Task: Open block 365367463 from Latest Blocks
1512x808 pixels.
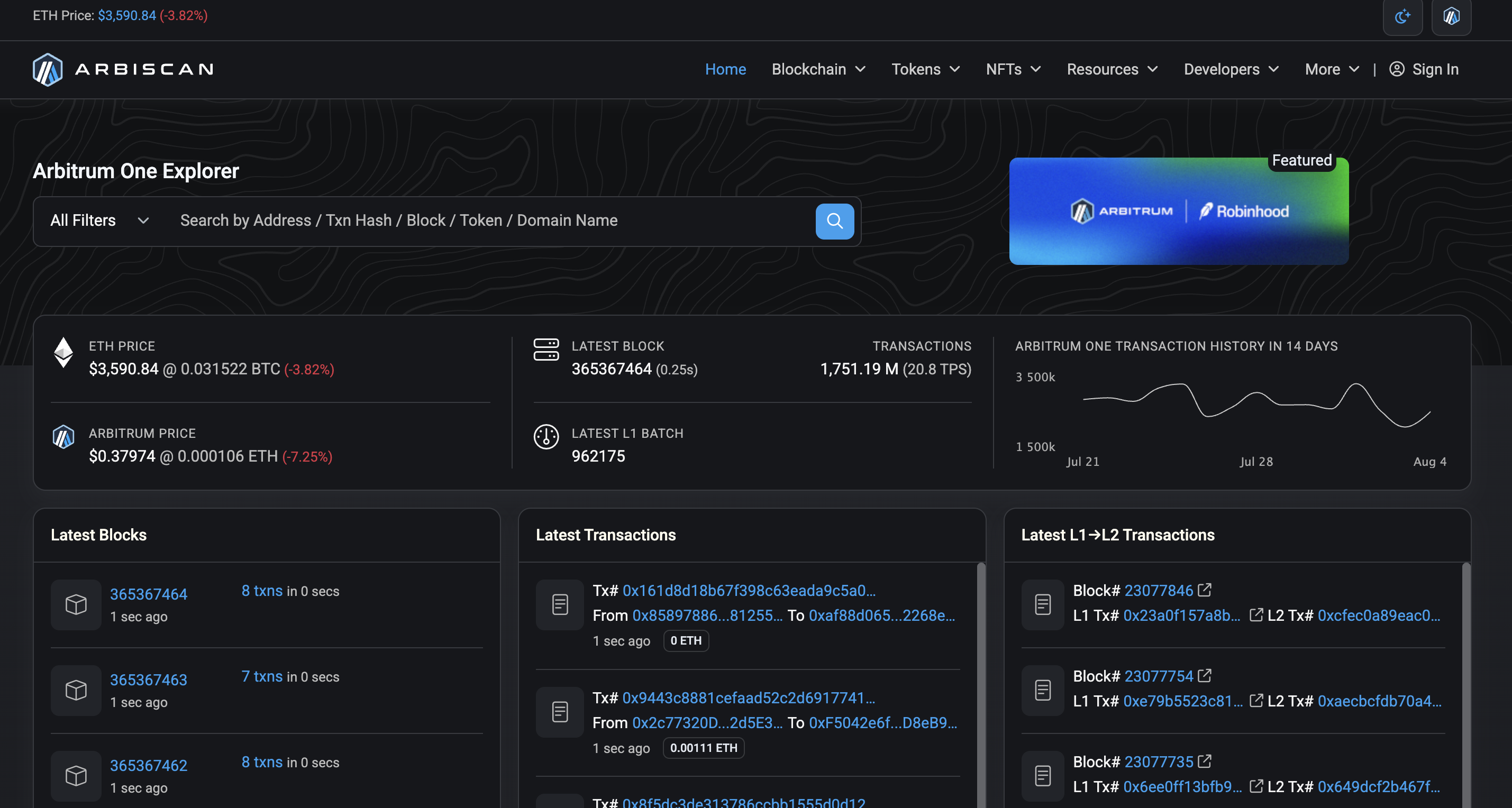Action: [x=149, y=680]
